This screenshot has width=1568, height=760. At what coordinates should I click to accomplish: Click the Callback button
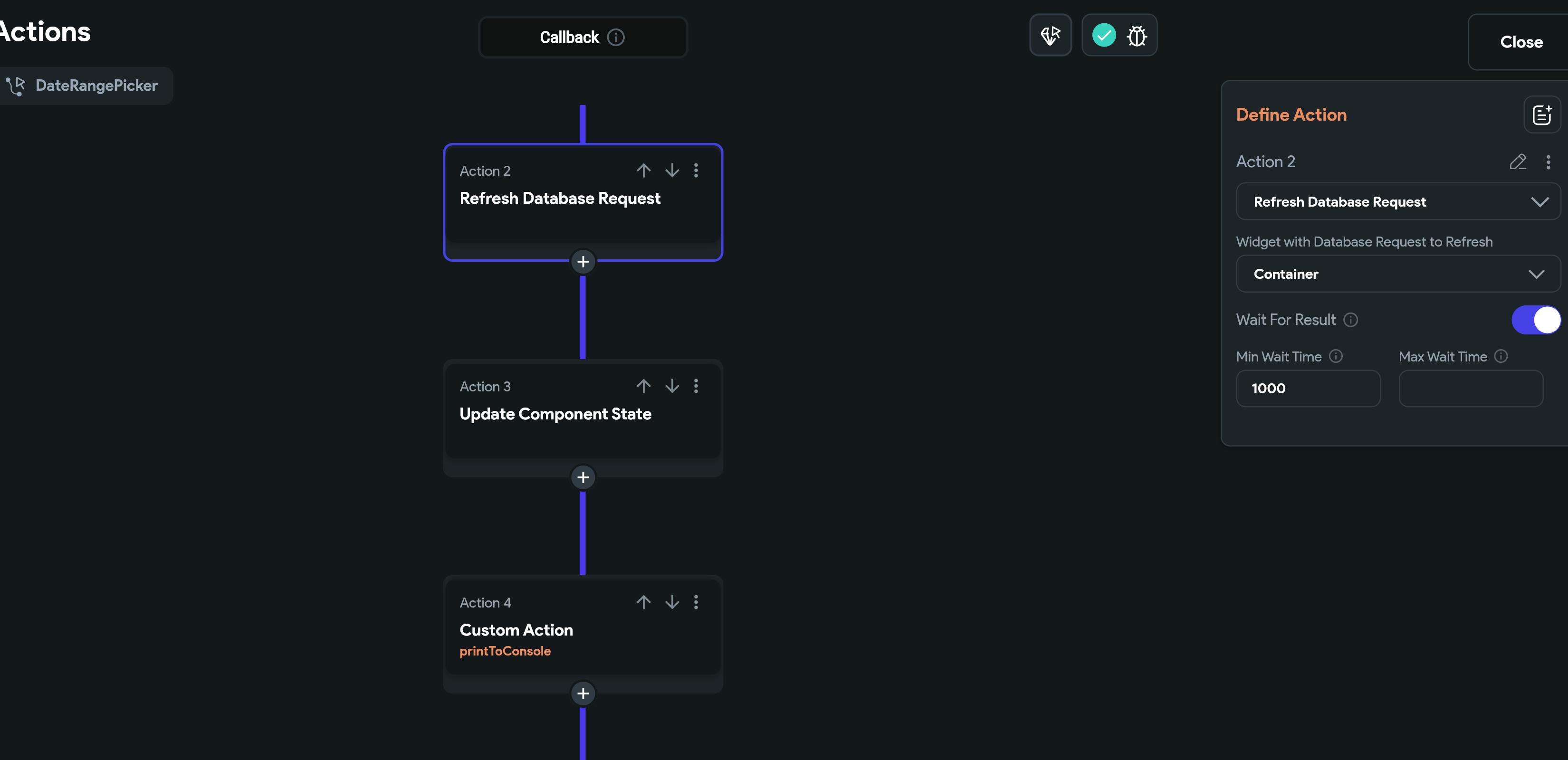pos(583,37)
